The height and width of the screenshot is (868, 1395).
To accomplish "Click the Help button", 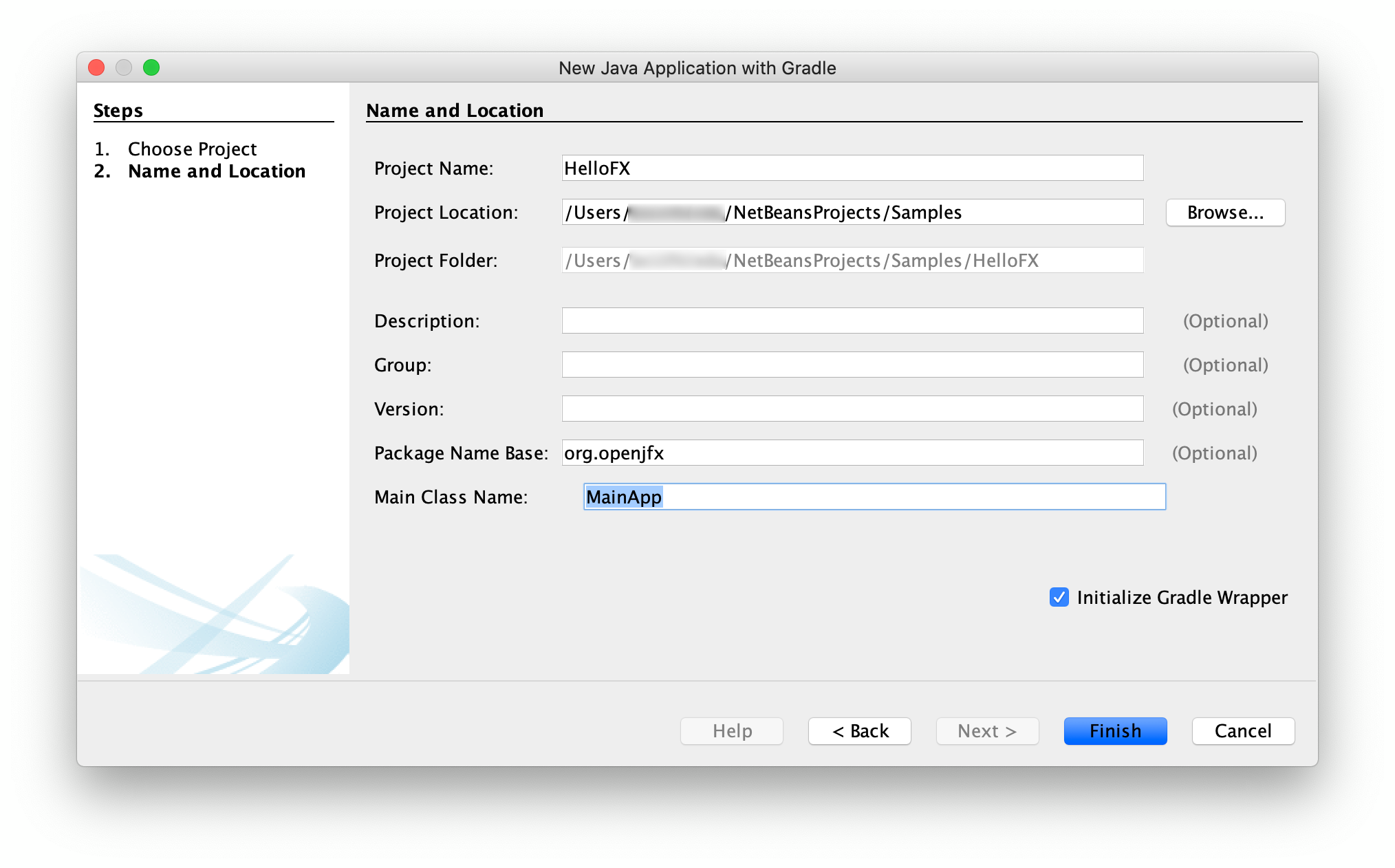I will pos(731,730).
